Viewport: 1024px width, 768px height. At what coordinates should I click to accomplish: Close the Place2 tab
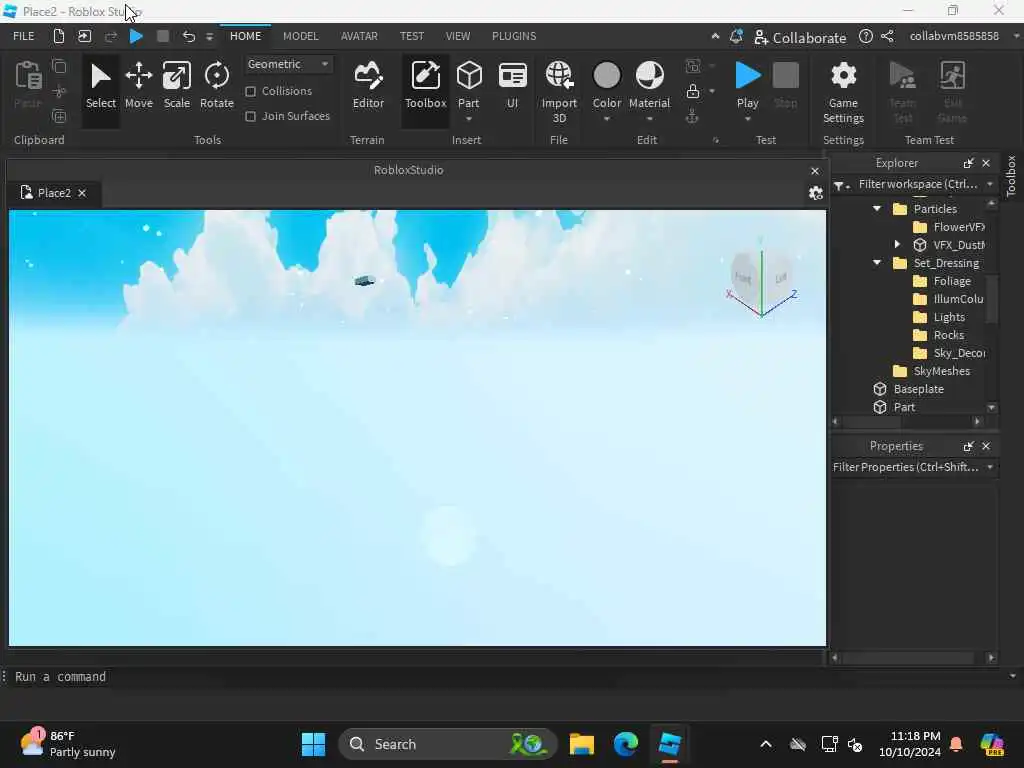[82, 193]
